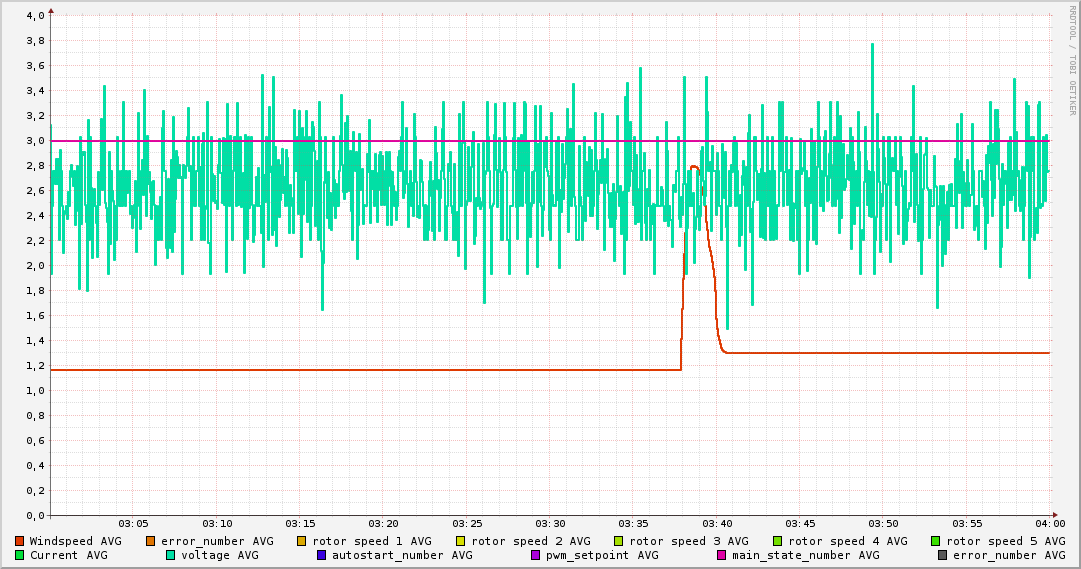This screenshot has width=1081, height=569.
Task: Click the green Current AVG swatch
Action: (x=20, y=555)
